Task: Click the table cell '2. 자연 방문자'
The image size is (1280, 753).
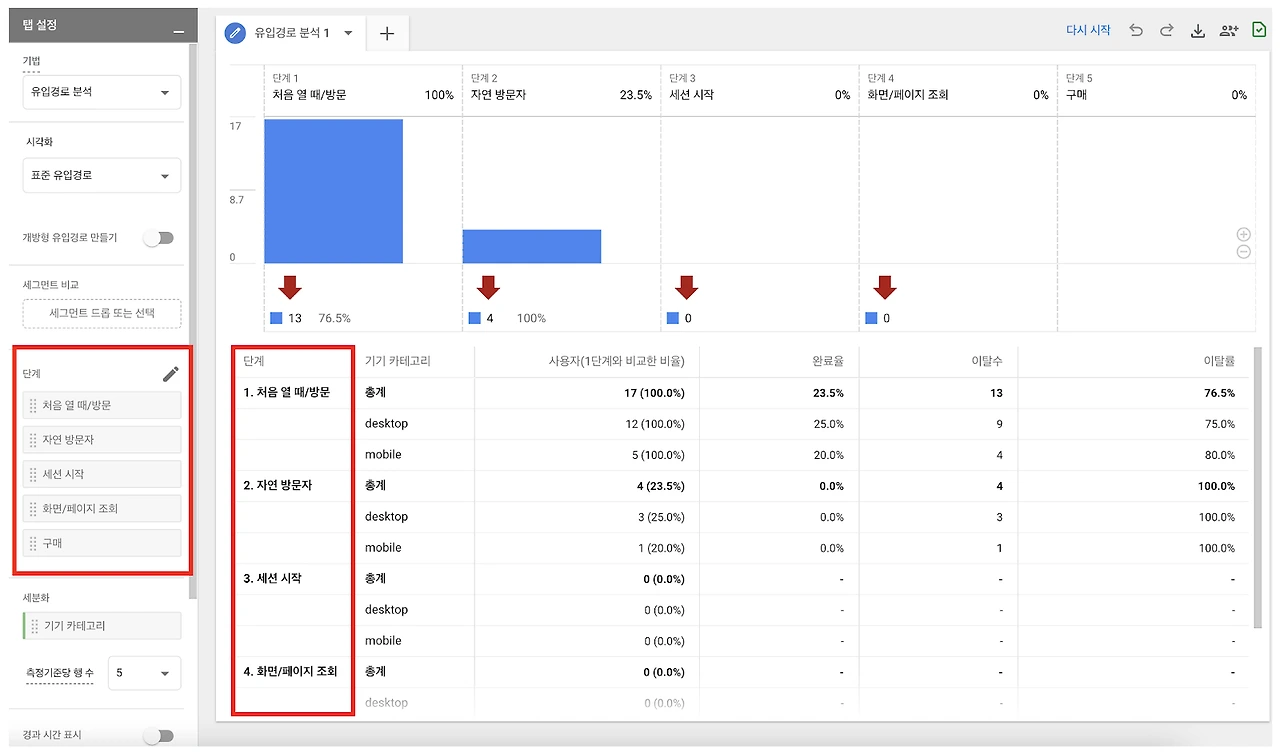Action: (278, 486)
